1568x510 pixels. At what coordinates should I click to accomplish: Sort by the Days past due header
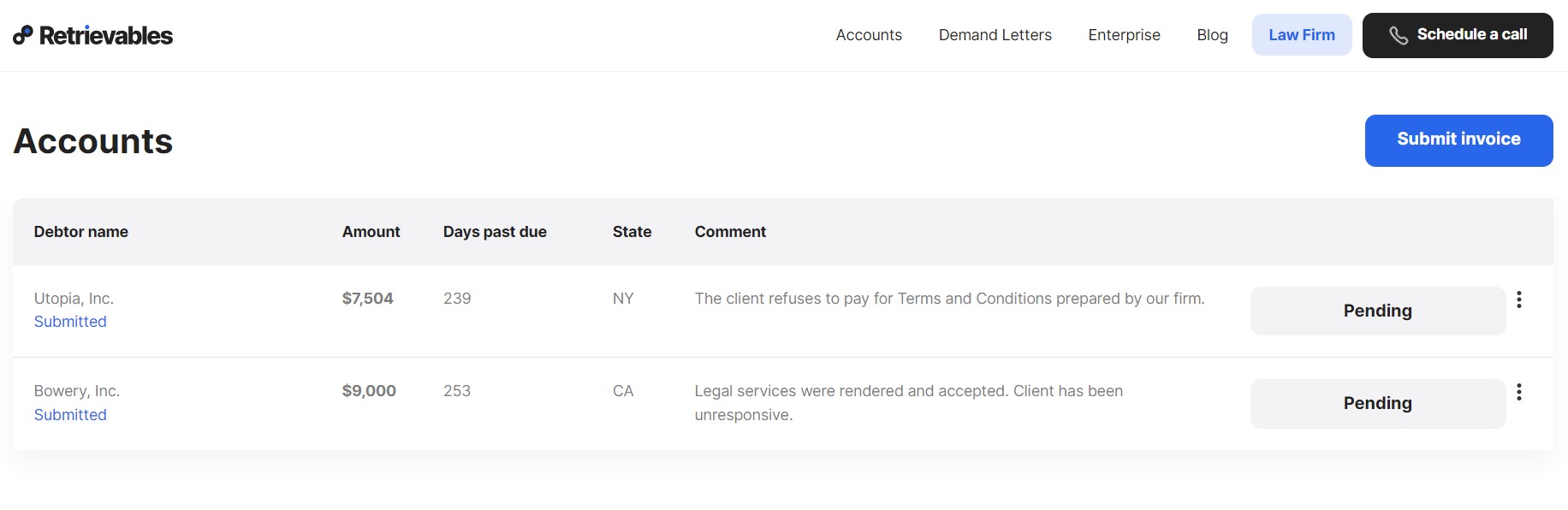point(495,232)
